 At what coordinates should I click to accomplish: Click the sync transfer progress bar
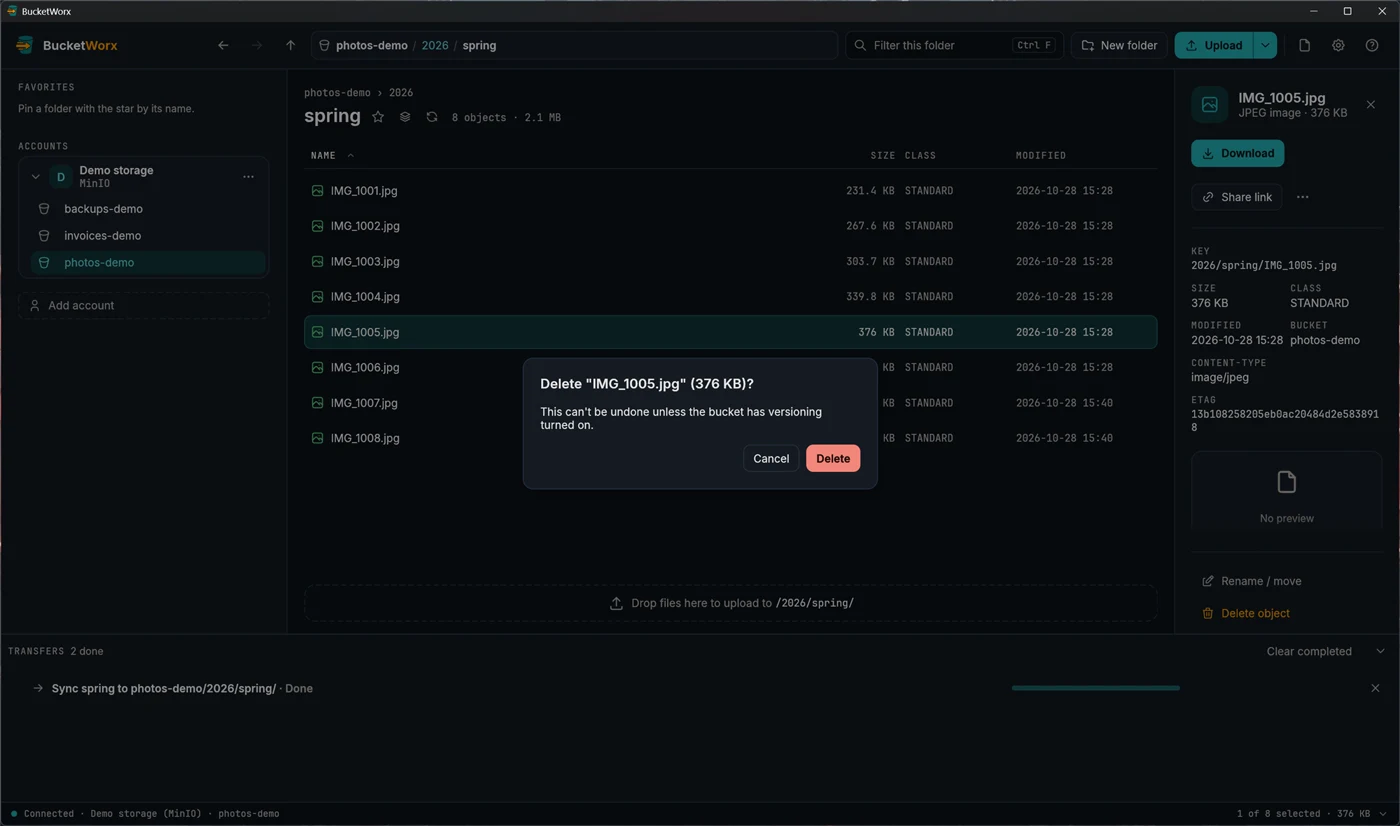coord(1095,688)
